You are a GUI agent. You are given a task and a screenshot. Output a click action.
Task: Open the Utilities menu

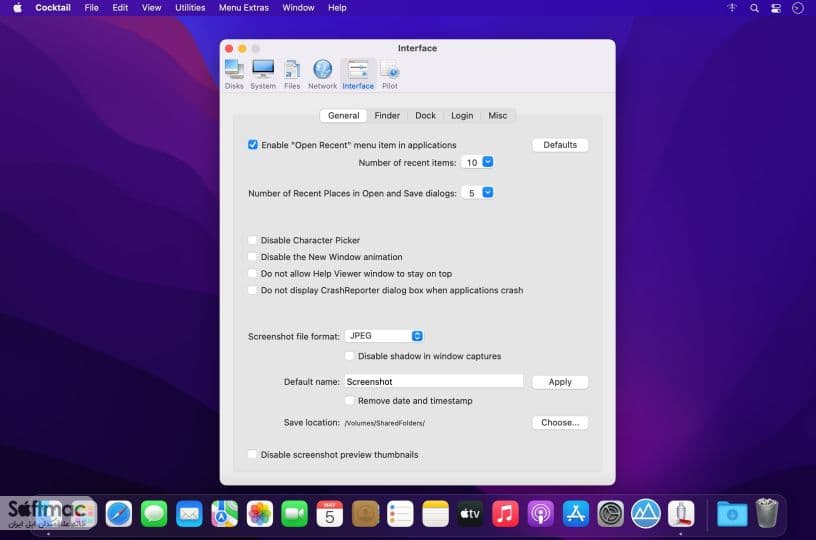coord(190,8)
